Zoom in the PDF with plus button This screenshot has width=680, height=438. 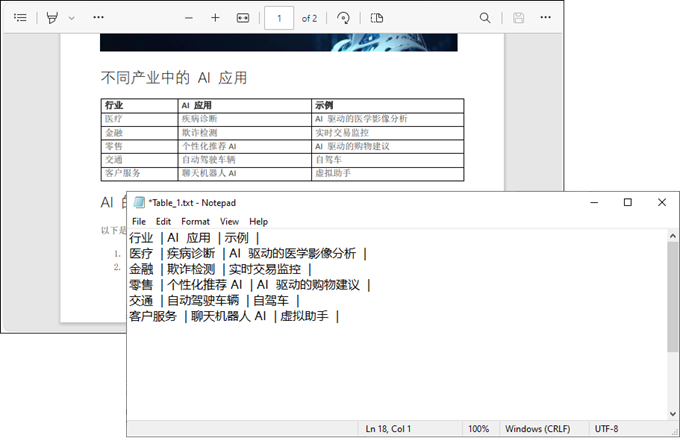[215, 18]
